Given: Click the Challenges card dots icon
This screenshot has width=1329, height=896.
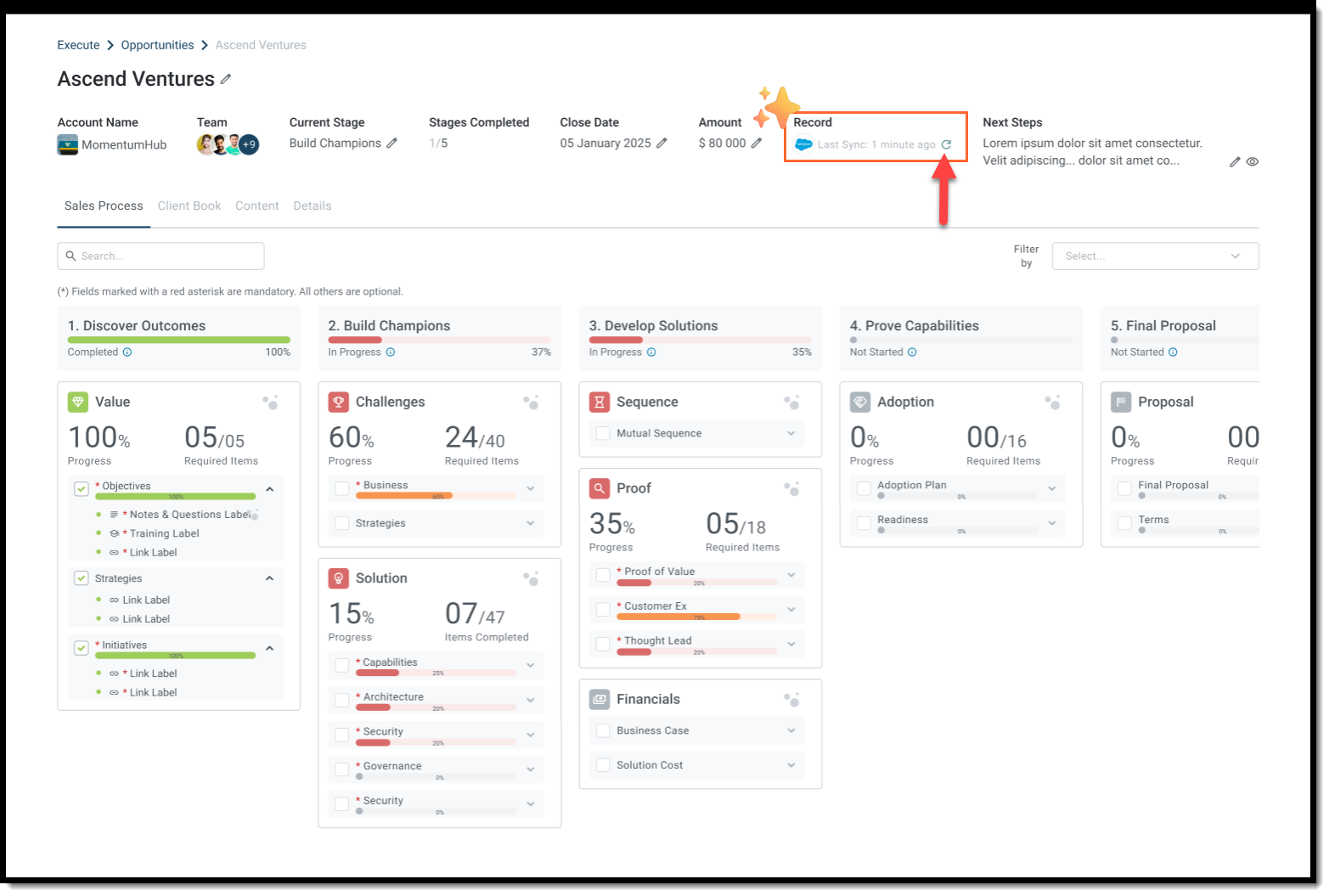Looking at the screenshot, I should 532,402.
